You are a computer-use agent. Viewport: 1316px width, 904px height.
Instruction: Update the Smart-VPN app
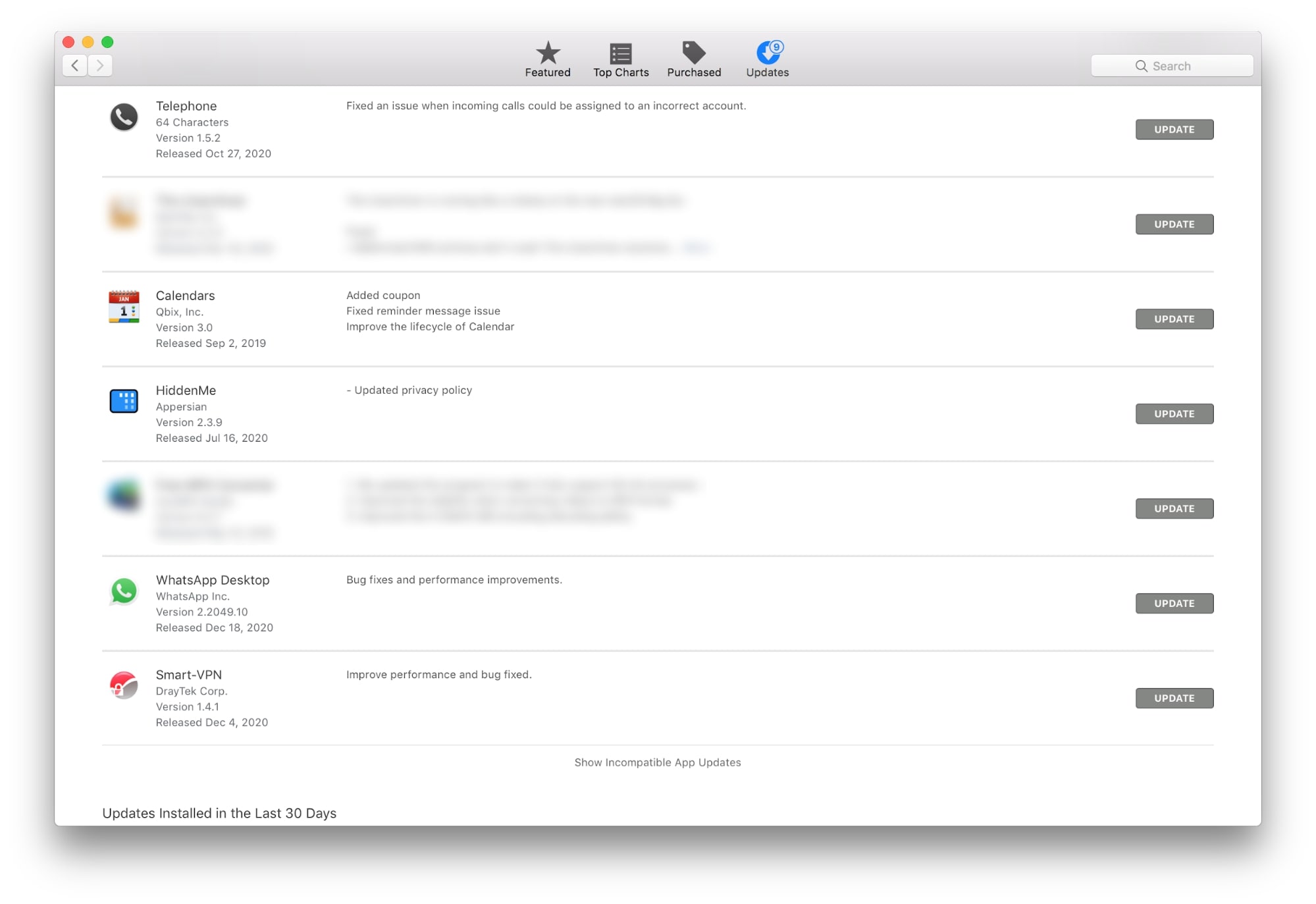1174,699
